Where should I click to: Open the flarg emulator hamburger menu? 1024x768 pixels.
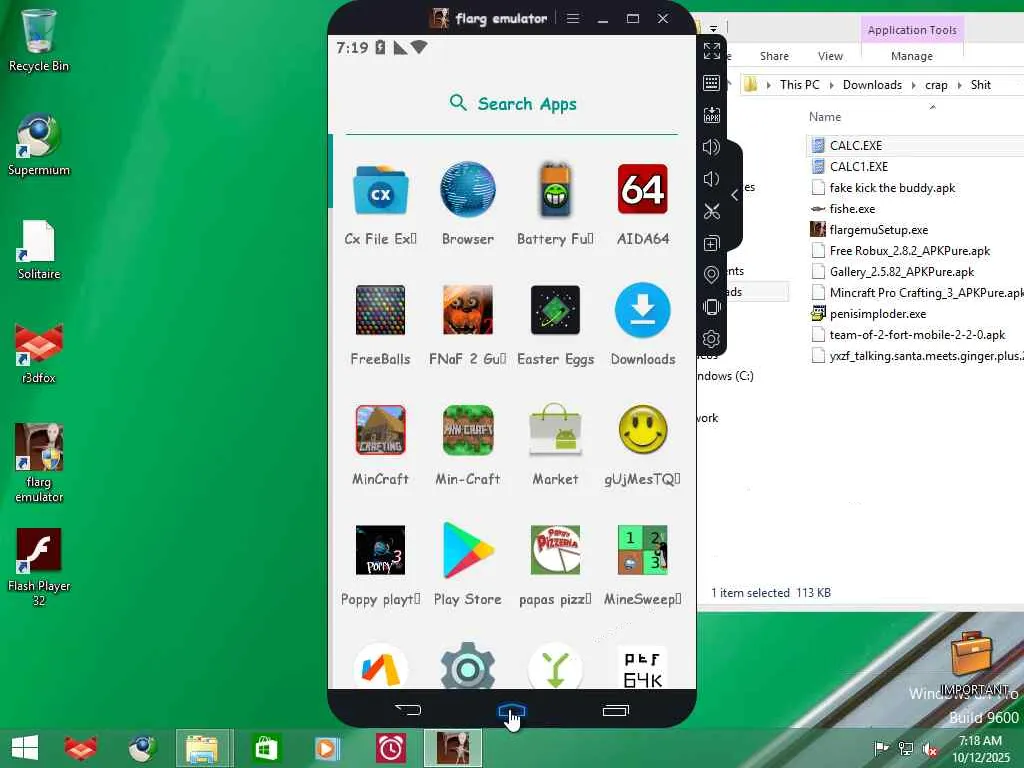(x=573, y=18)
